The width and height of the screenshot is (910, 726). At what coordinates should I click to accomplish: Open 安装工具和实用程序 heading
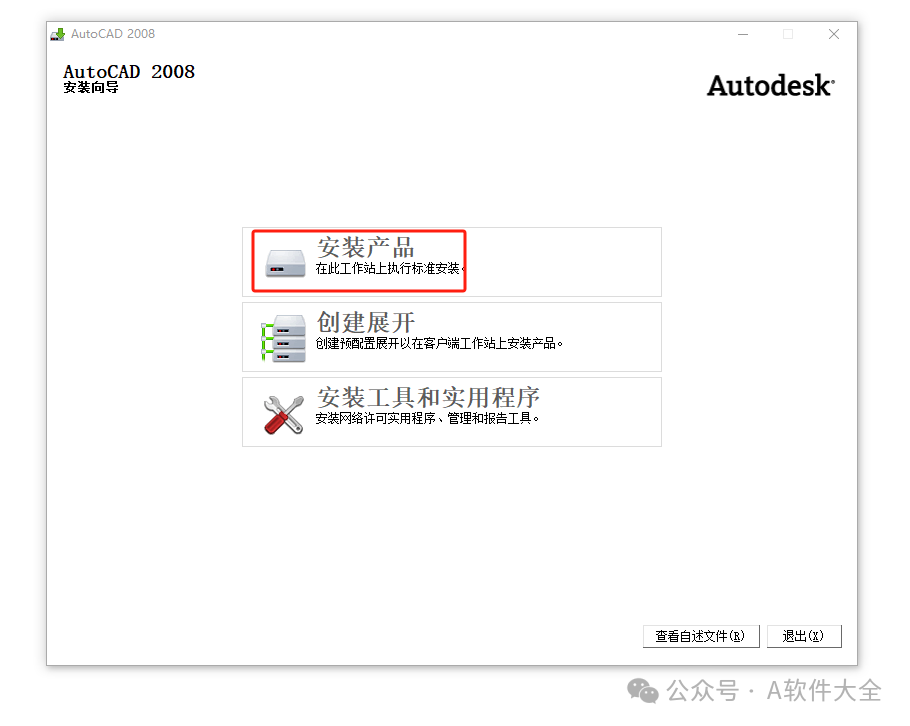click(428, 398)
